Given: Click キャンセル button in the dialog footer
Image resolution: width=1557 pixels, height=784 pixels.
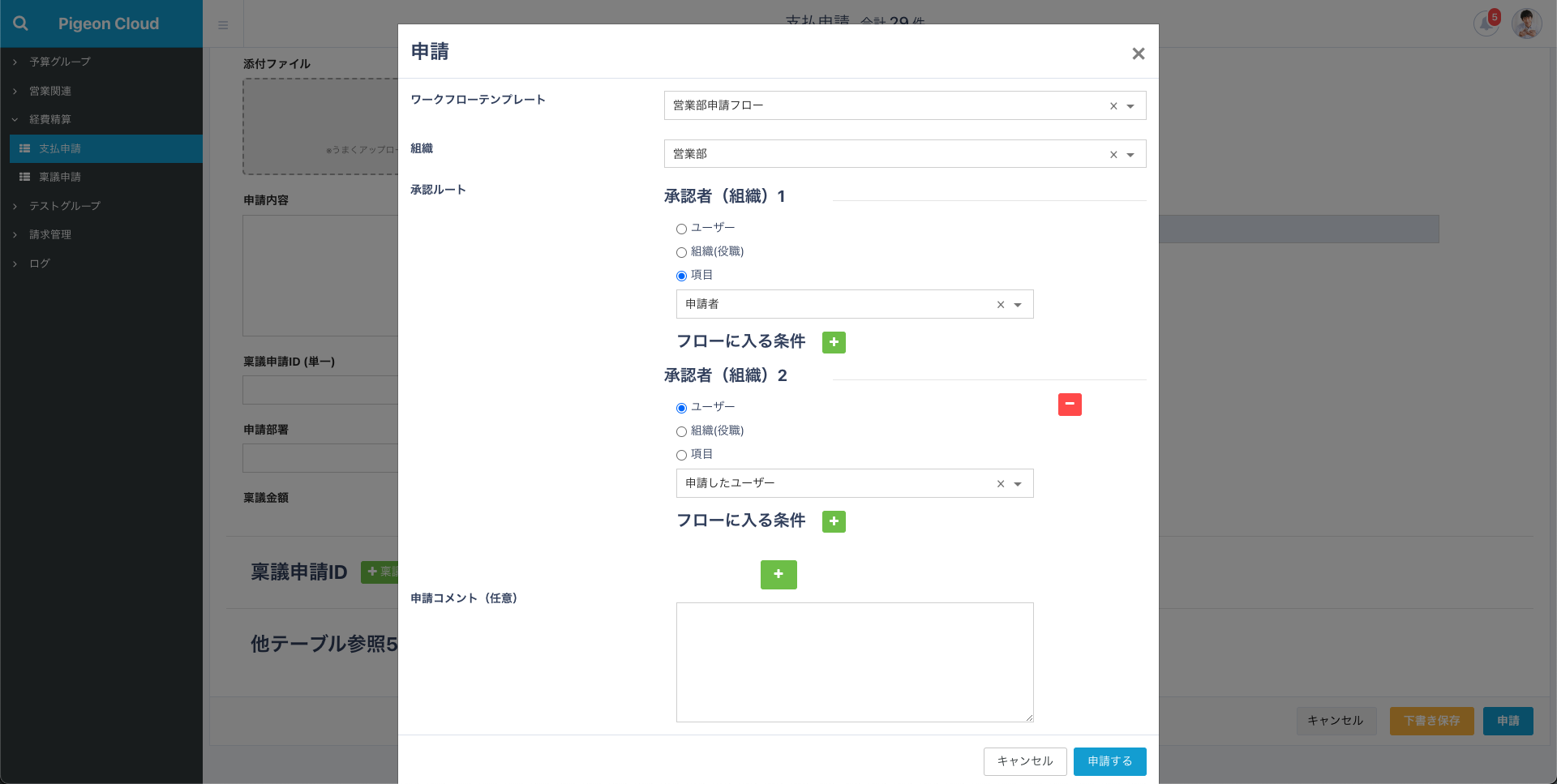Looking at the screenshot, I should (x=1024, y=761).
